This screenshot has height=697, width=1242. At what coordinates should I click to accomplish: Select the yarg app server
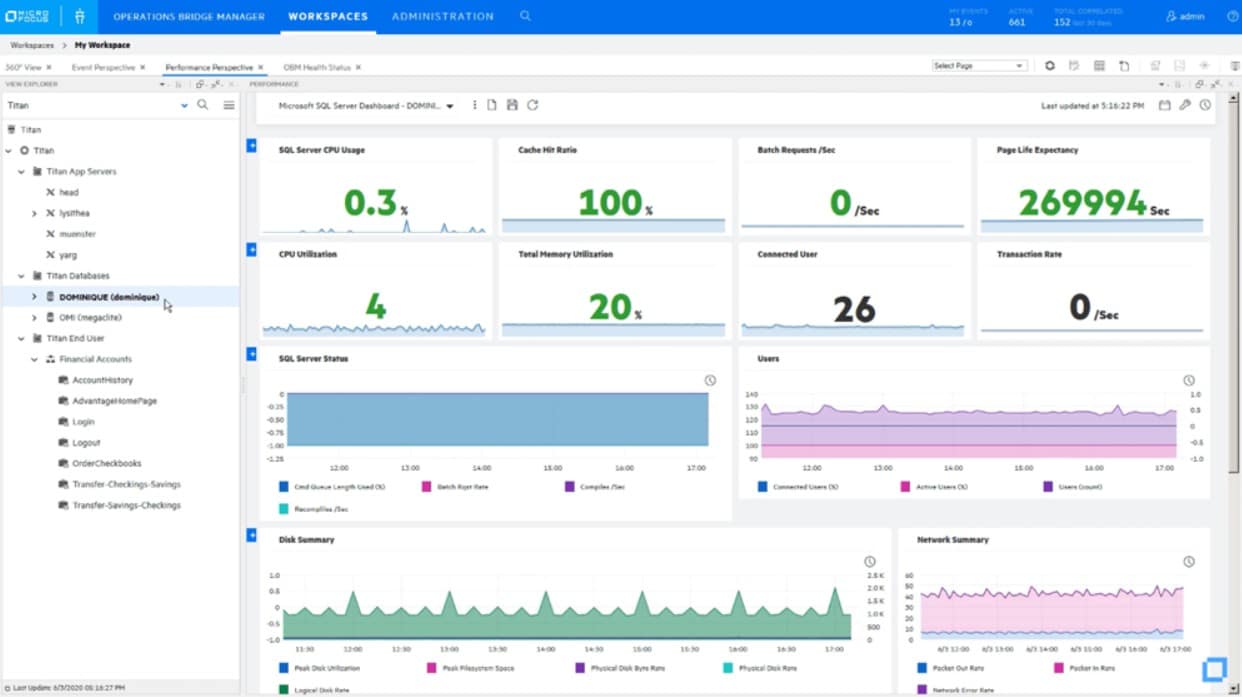tap(68, 255)
